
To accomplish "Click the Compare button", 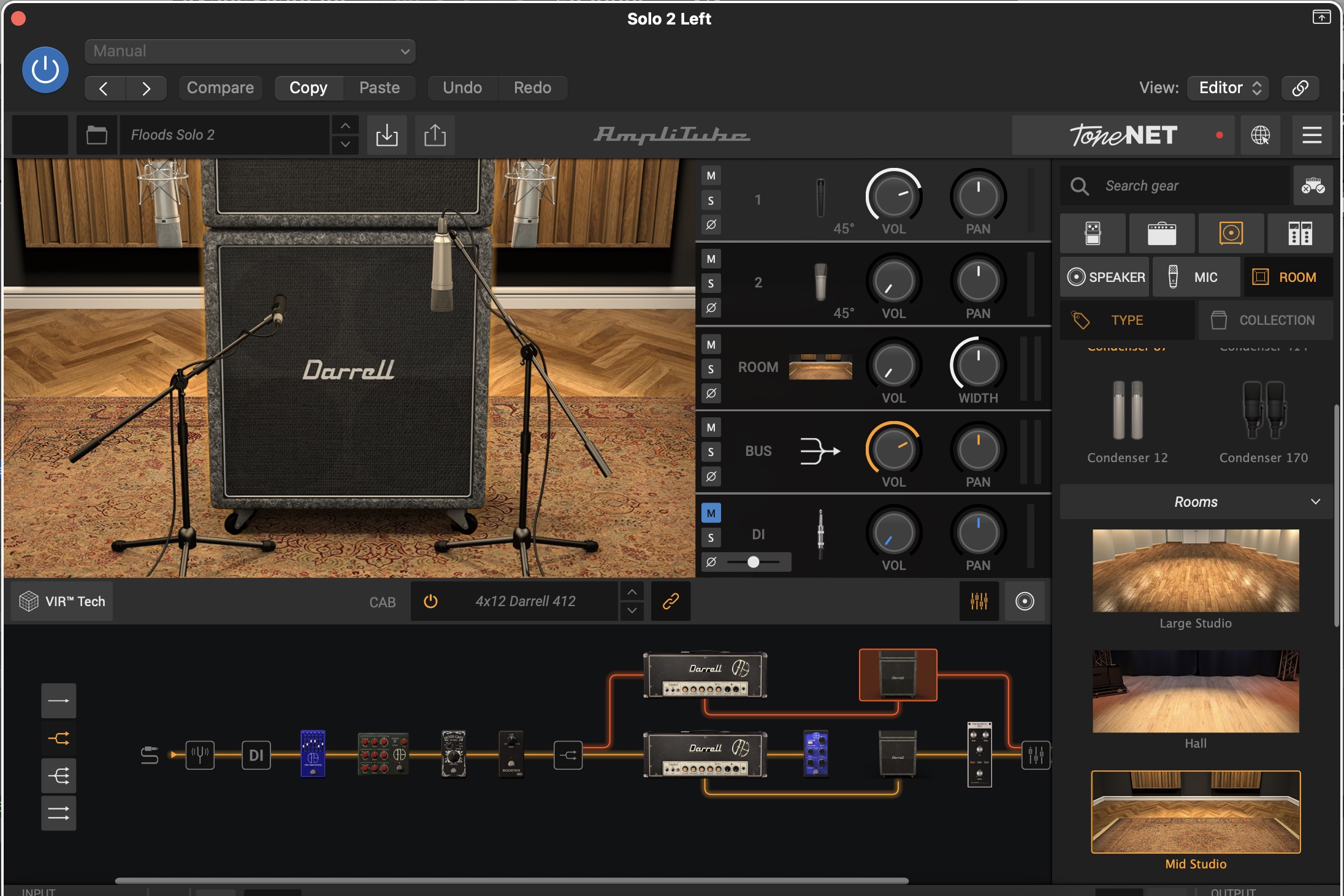I will (x=220, y=88).
